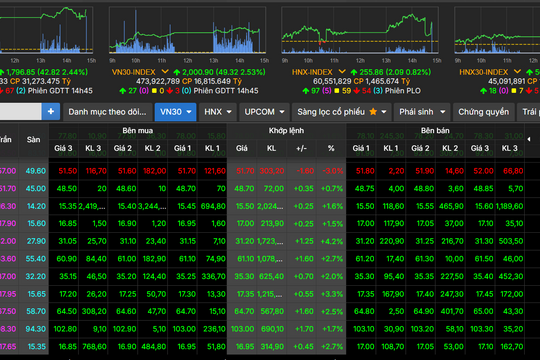Click the blue plus add button
This screenshot has width=540, height=360.
51,112
